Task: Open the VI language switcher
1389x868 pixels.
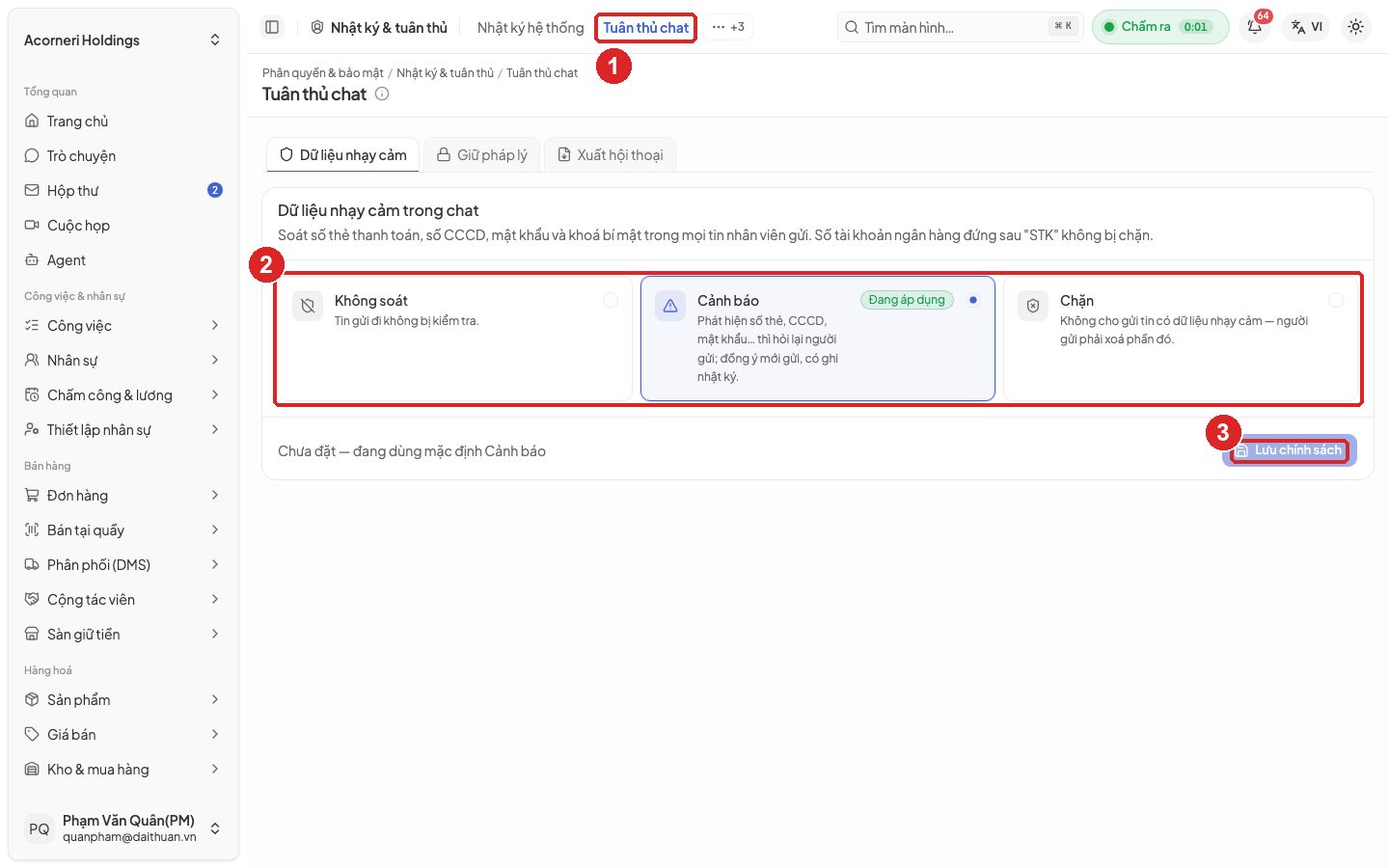Action: (1307, 27)
